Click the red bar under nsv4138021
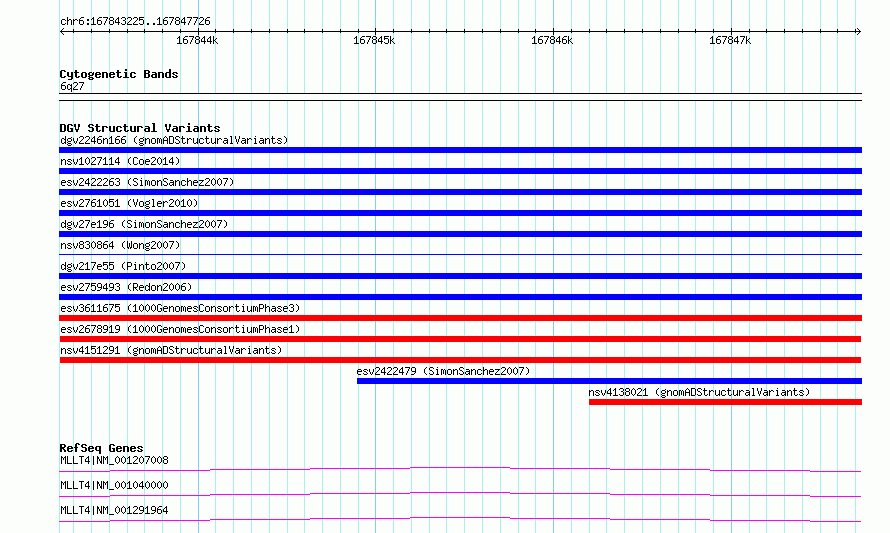The image size is (890, 533). [x=725, y=402]
